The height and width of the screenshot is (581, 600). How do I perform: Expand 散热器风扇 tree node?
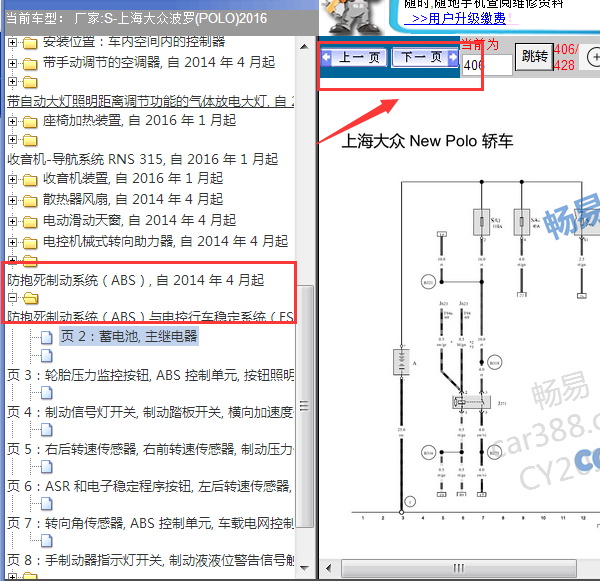pos(12,200)
